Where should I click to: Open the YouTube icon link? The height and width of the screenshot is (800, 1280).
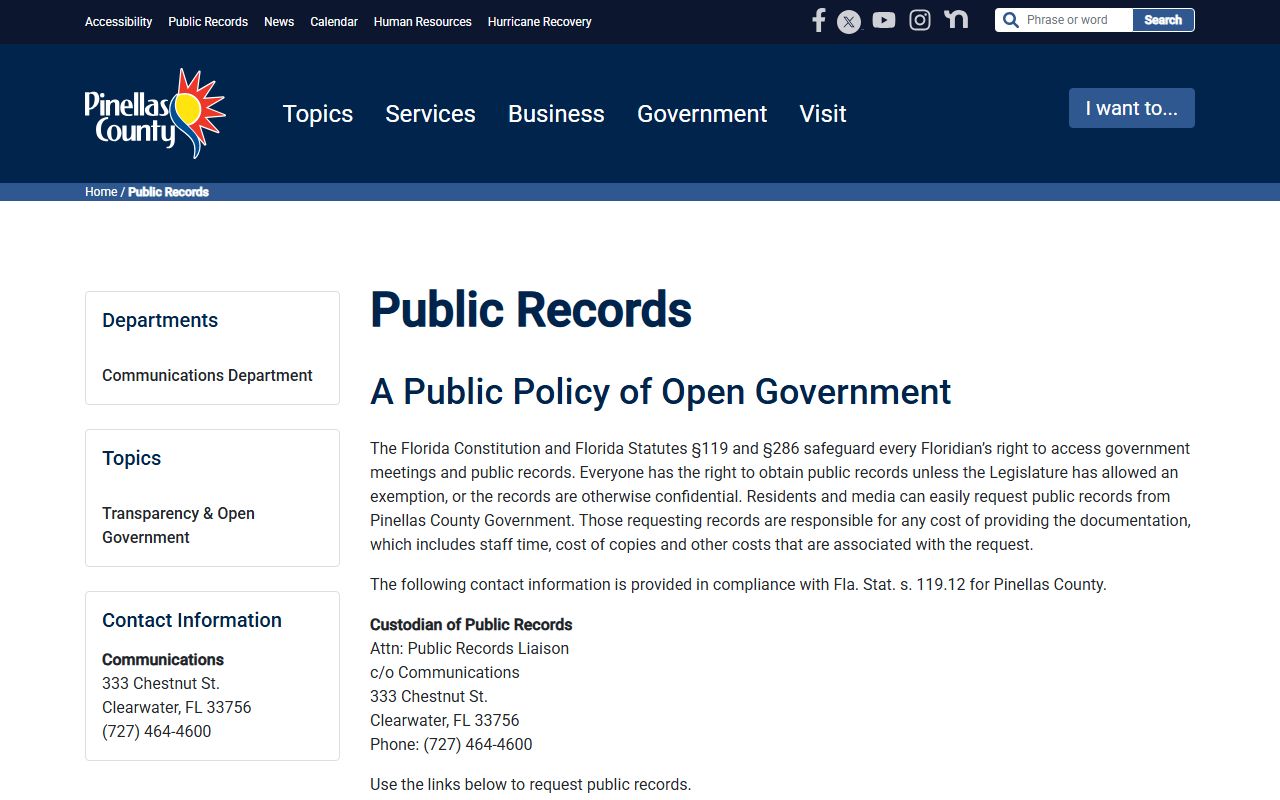(884, 20)
